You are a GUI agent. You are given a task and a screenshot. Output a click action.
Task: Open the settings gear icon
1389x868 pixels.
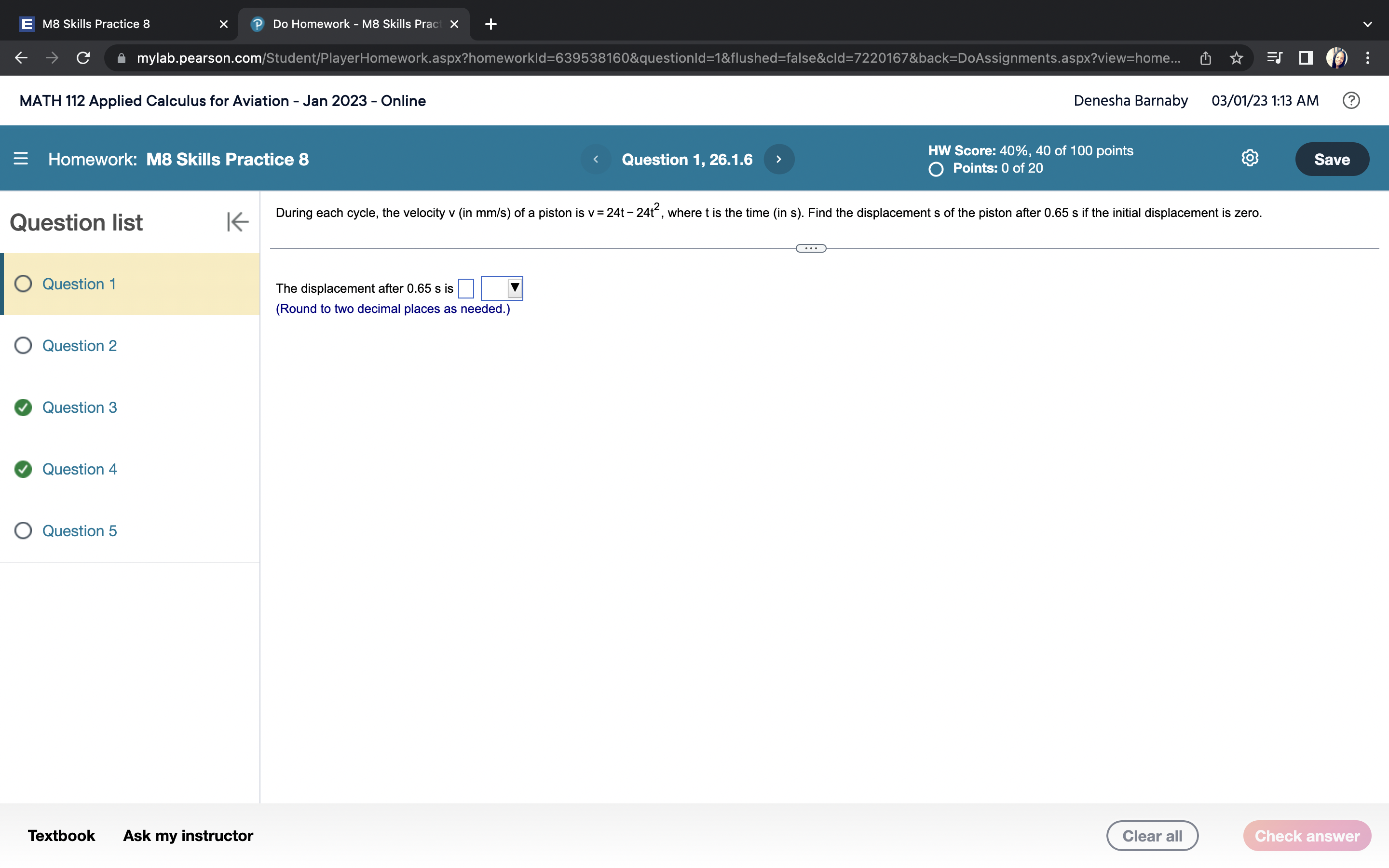coord(1250,158)
